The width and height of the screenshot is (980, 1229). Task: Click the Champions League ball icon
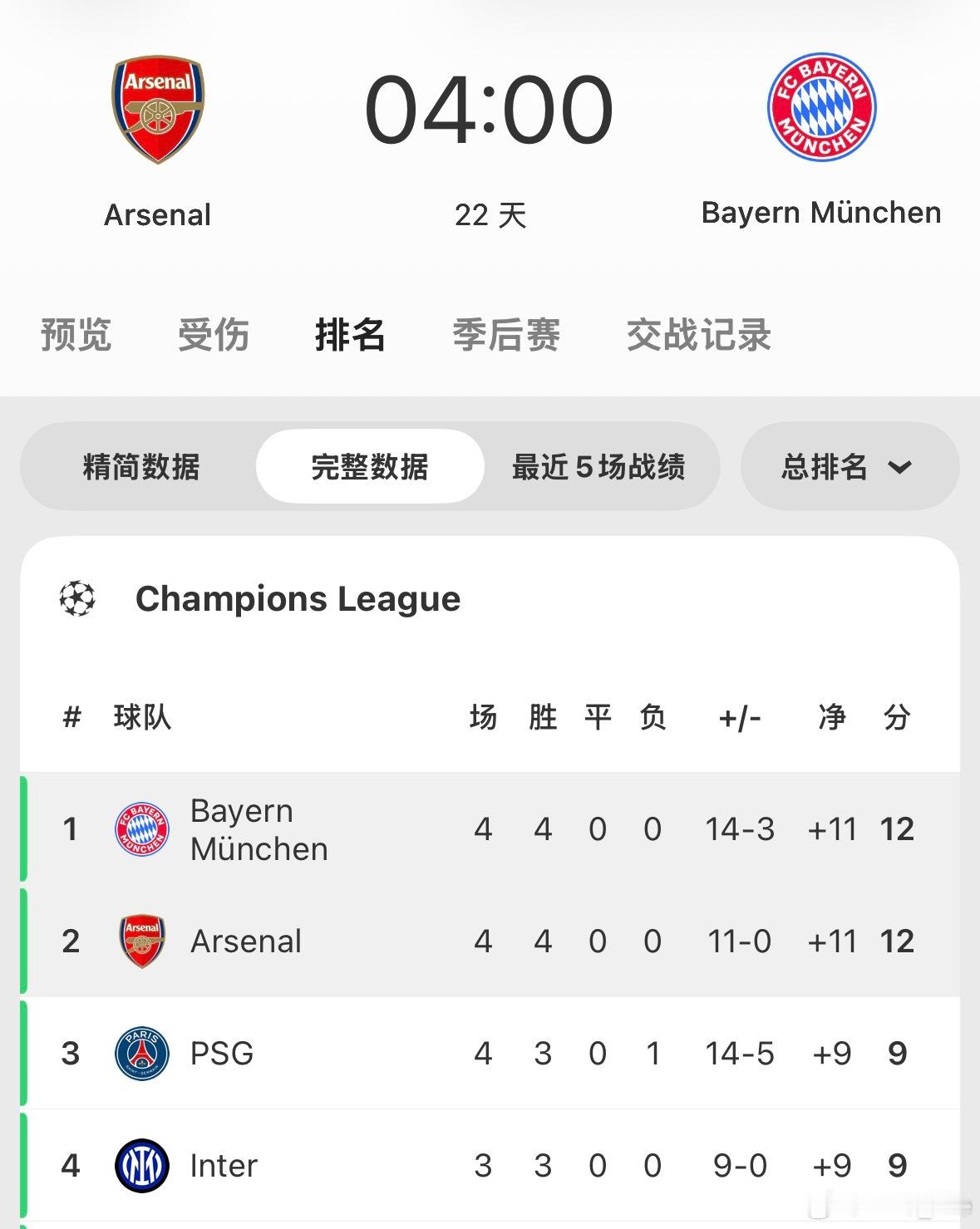[77, 598]
